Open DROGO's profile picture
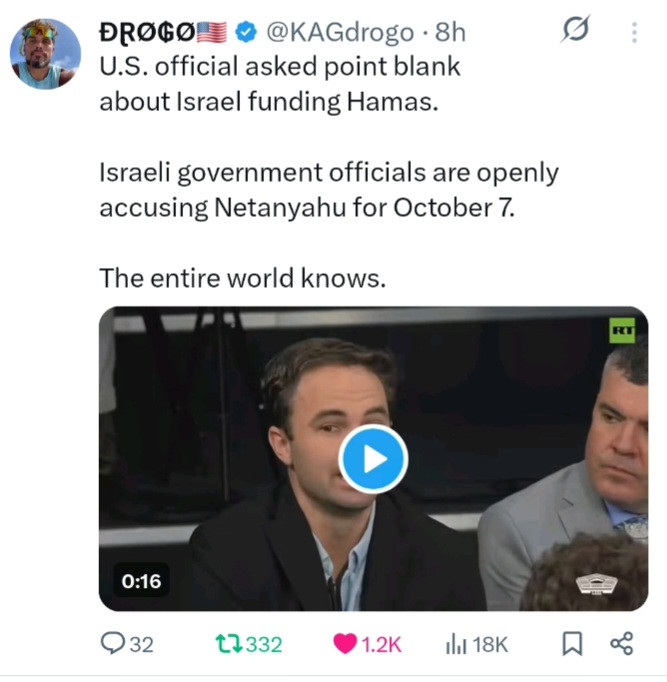The height and width of the screenshot is (682, 667). pos(45,54)
